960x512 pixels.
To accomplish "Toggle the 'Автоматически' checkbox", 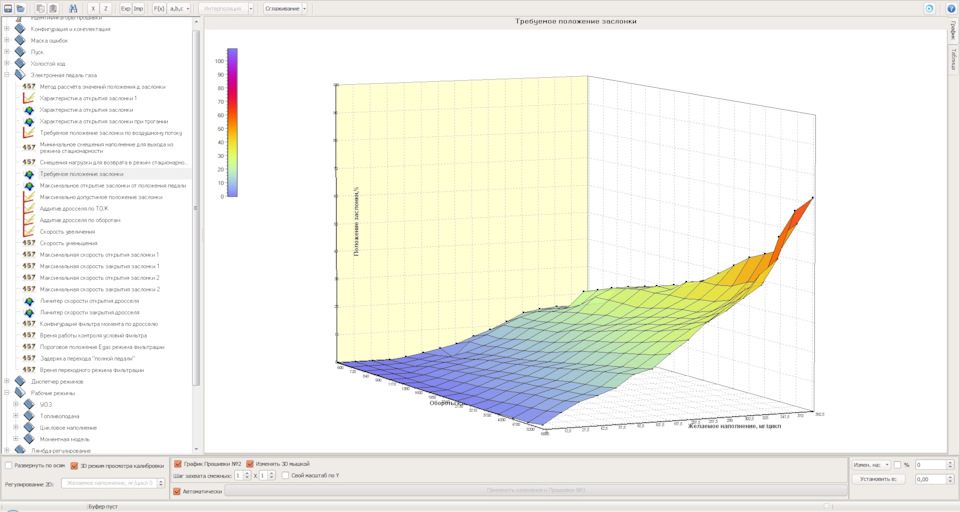I will (178, 491).
